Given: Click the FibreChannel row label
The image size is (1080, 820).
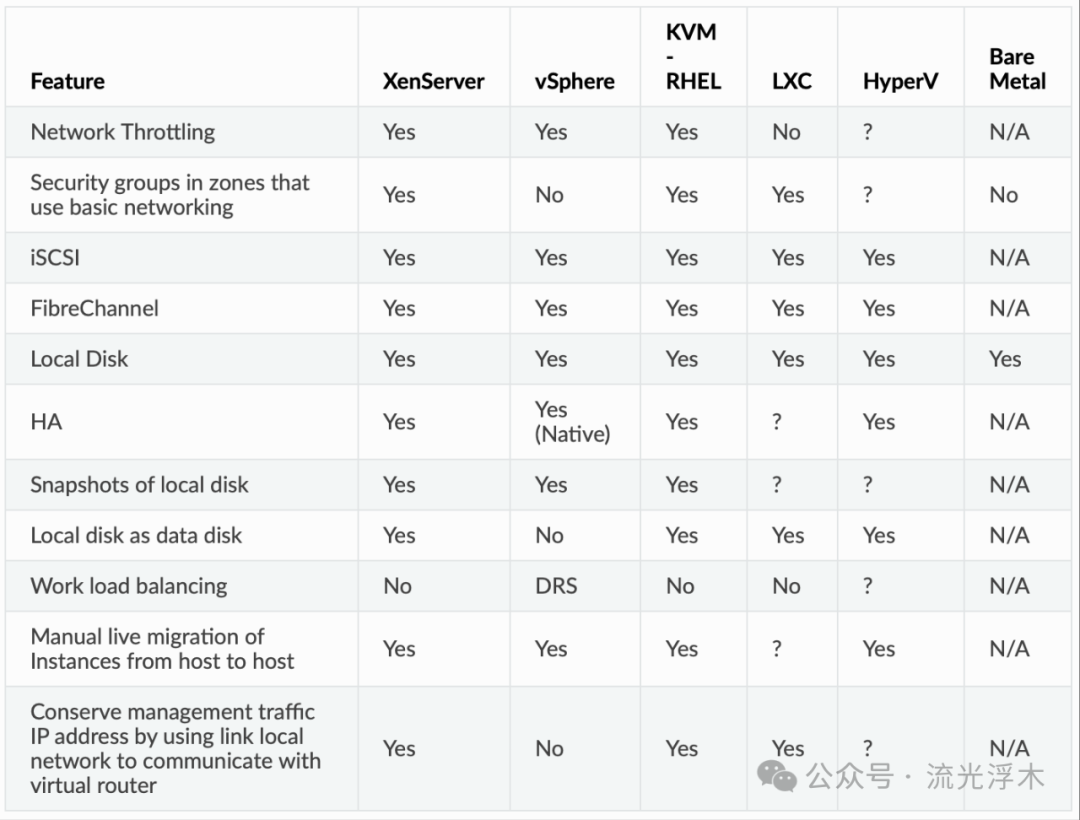Looking at the screenshot, I should [x=94, y=309].
